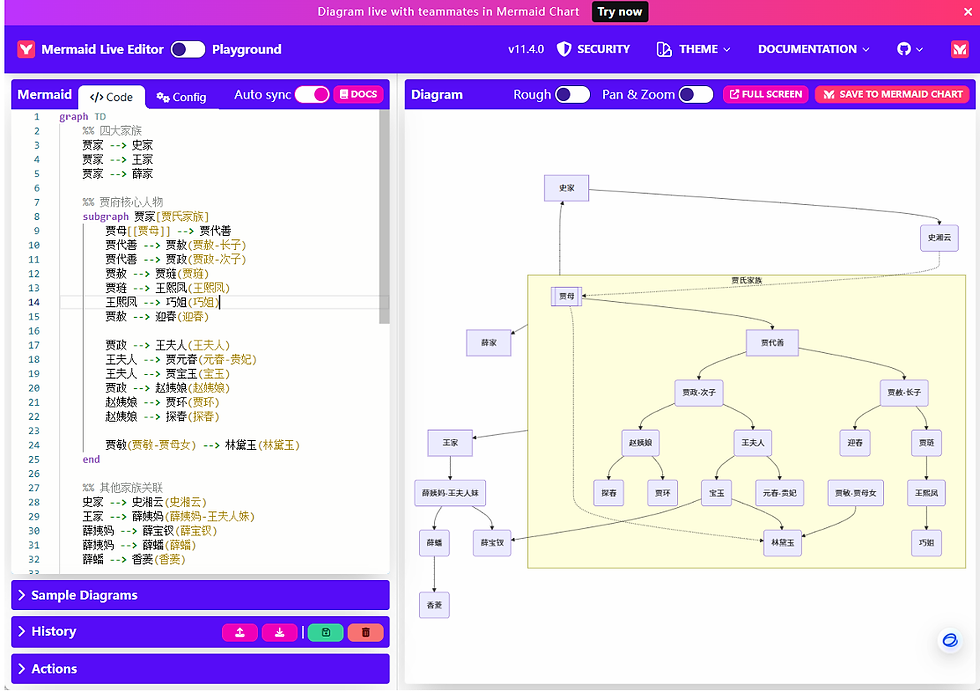
Task: Click the download icon in History bar
Action: [x=279, y=632]
